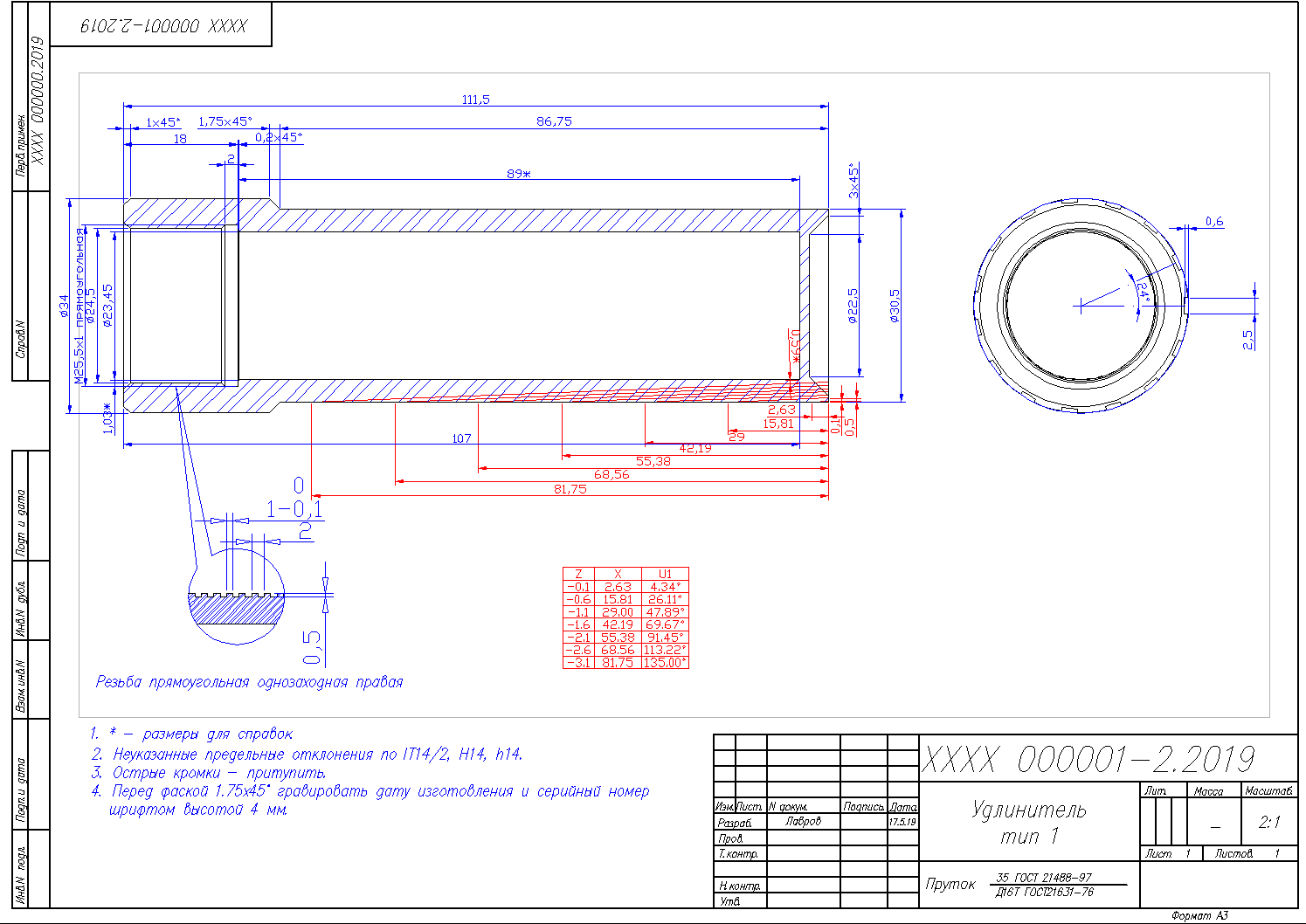Select the "Т.контр." row label

[x=737, y=853]
